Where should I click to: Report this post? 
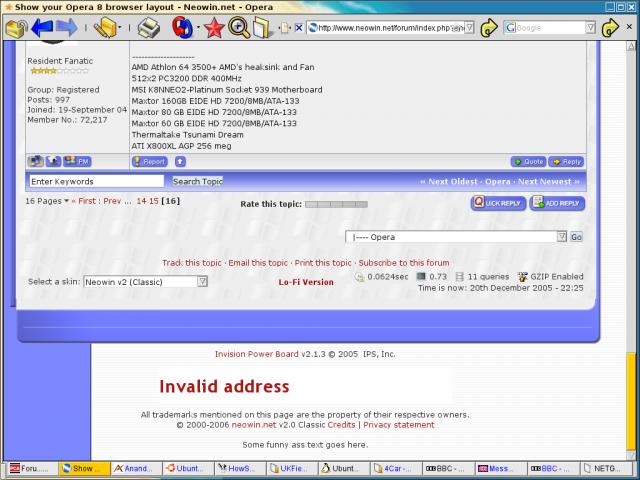[x=150, y=162]
